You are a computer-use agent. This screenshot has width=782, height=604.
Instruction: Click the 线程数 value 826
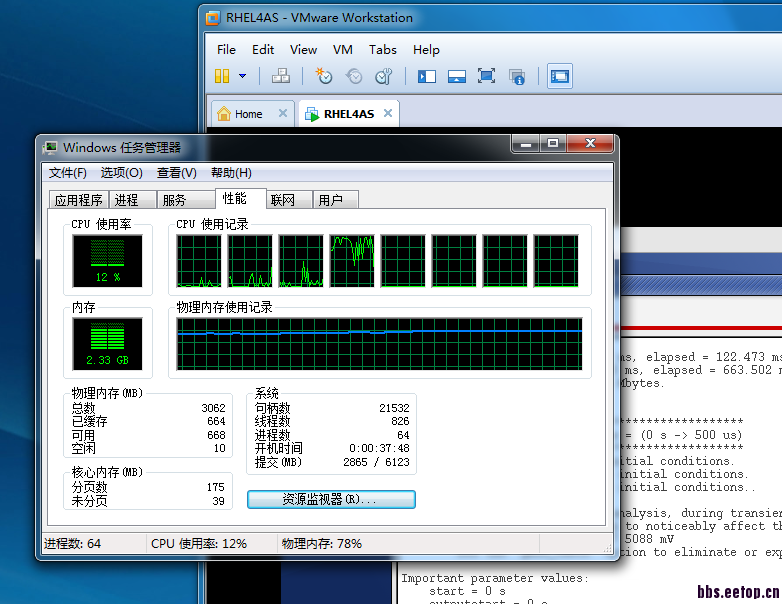(400, 421)
